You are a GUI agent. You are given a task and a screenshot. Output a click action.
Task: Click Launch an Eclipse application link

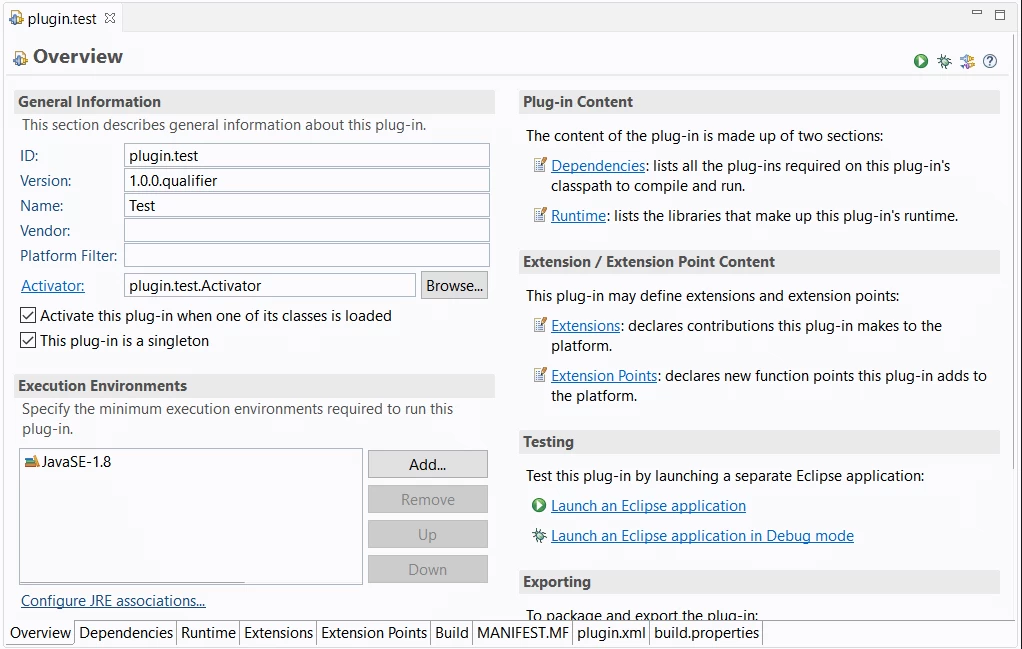click(649, 506)
